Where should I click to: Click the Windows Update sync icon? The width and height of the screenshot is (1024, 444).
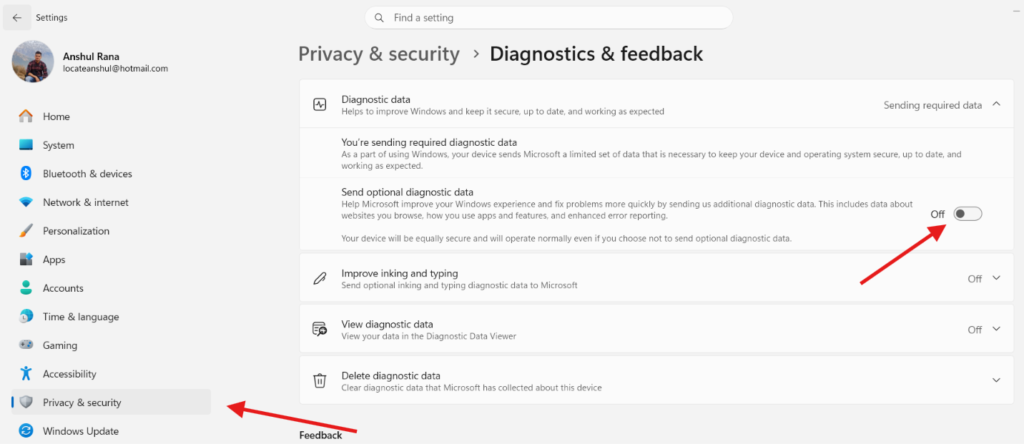pyautogui.click(x=26, y=431)
